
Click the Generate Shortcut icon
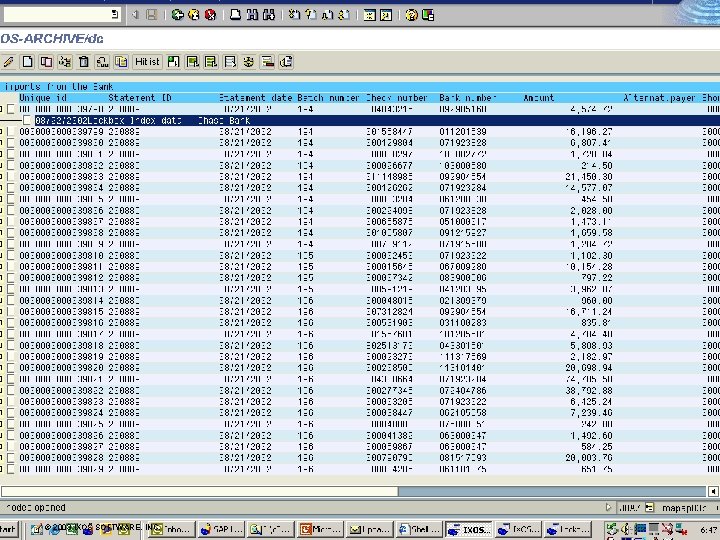pos(386,15)
